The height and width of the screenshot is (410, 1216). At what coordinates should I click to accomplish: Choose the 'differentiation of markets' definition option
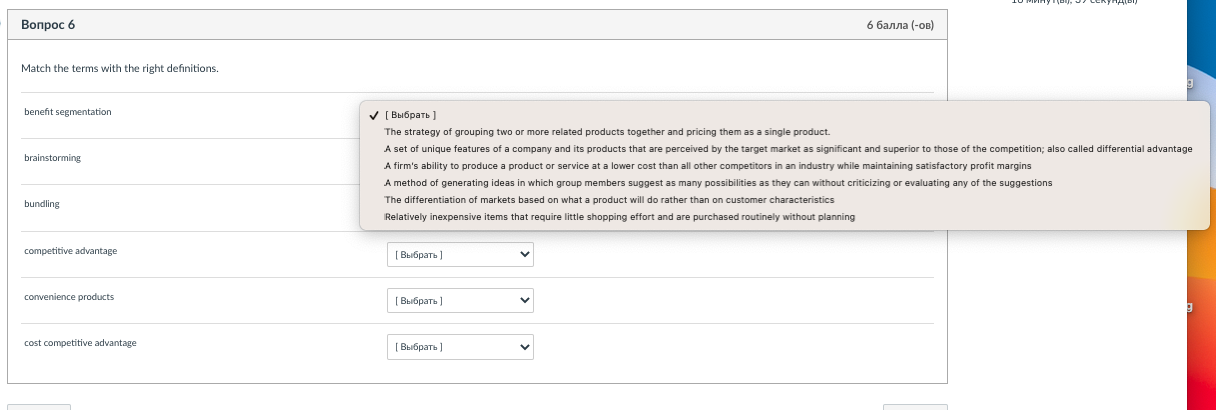click(609, 200)
